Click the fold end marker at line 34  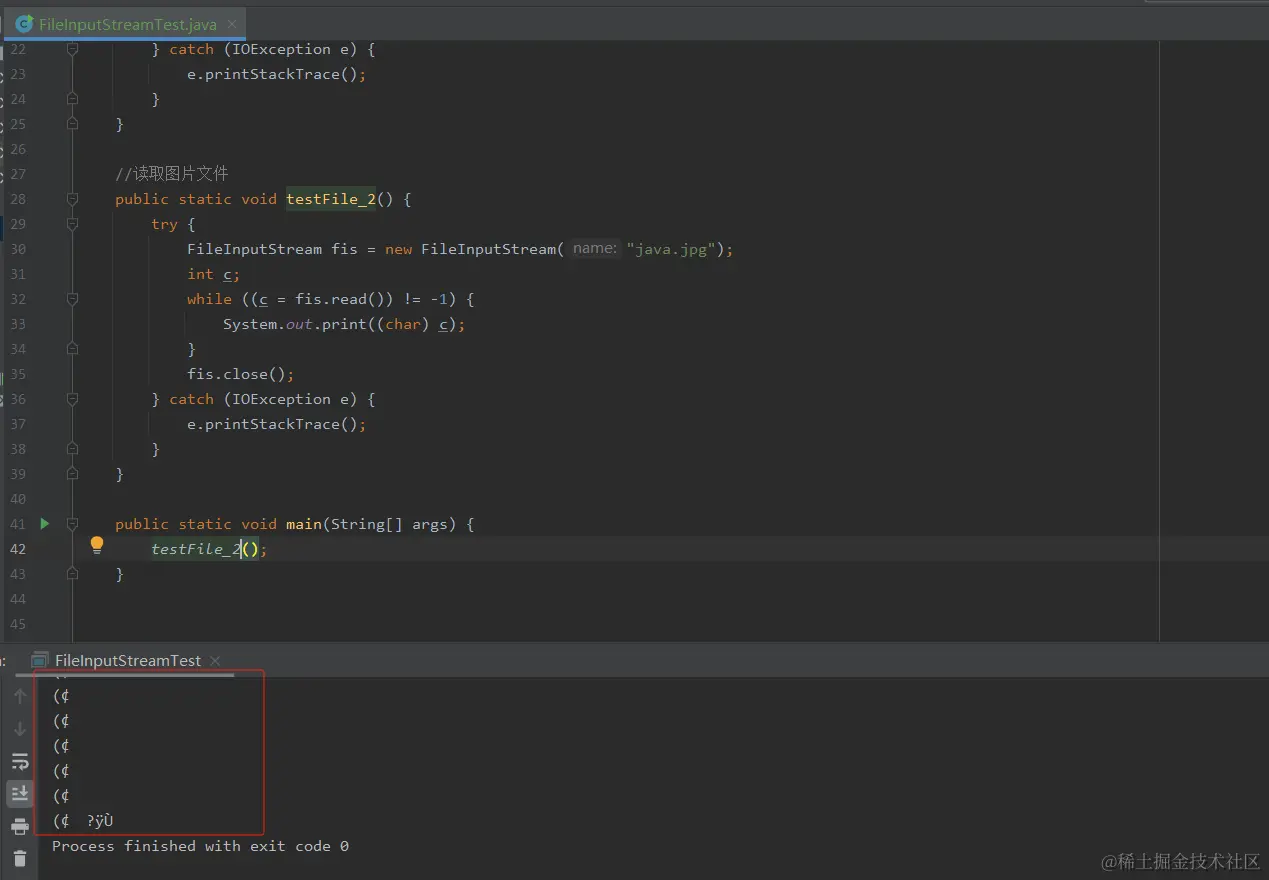click(x=72, y=349)
